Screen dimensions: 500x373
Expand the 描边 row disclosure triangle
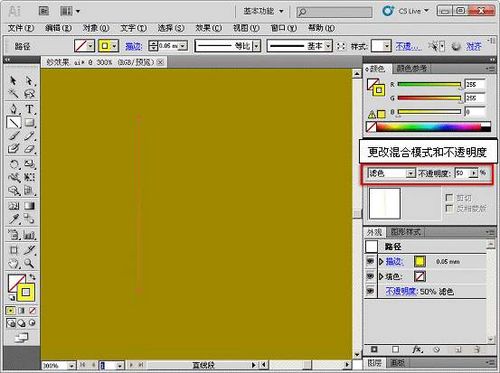point(381,261)
